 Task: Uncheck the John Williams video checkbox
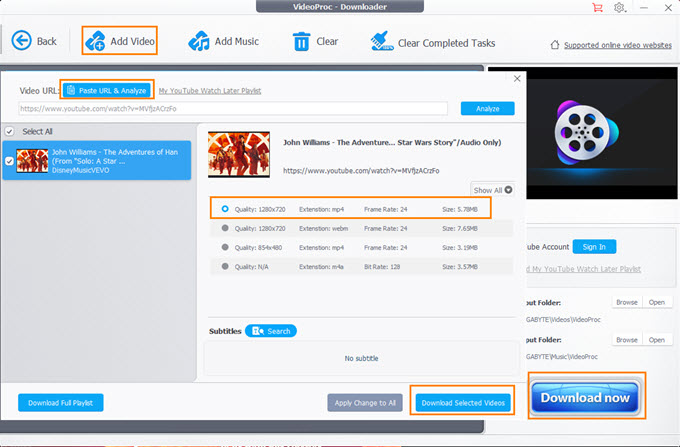tap(9, 161)
